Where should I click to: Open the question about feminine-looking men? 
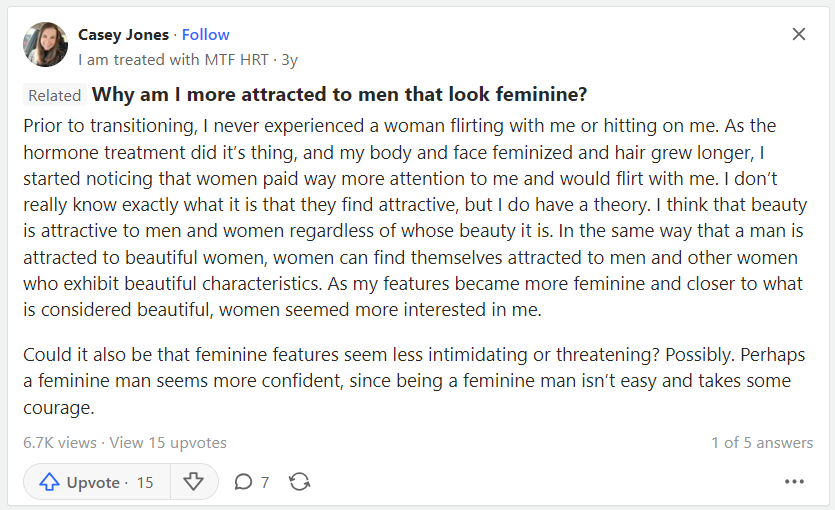[339, 95]
